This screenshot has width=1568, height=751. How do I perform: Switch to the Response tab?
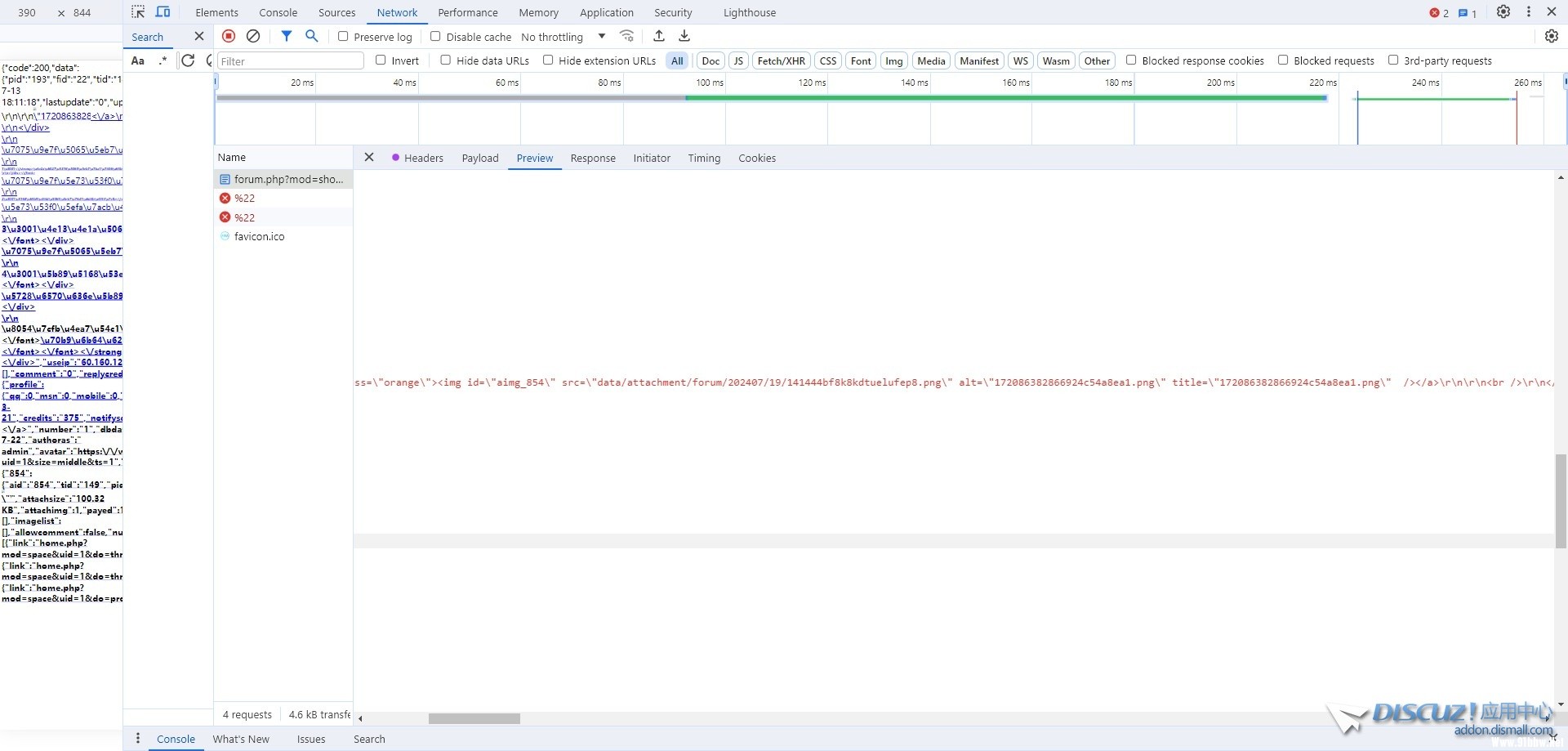pos(593,158)
